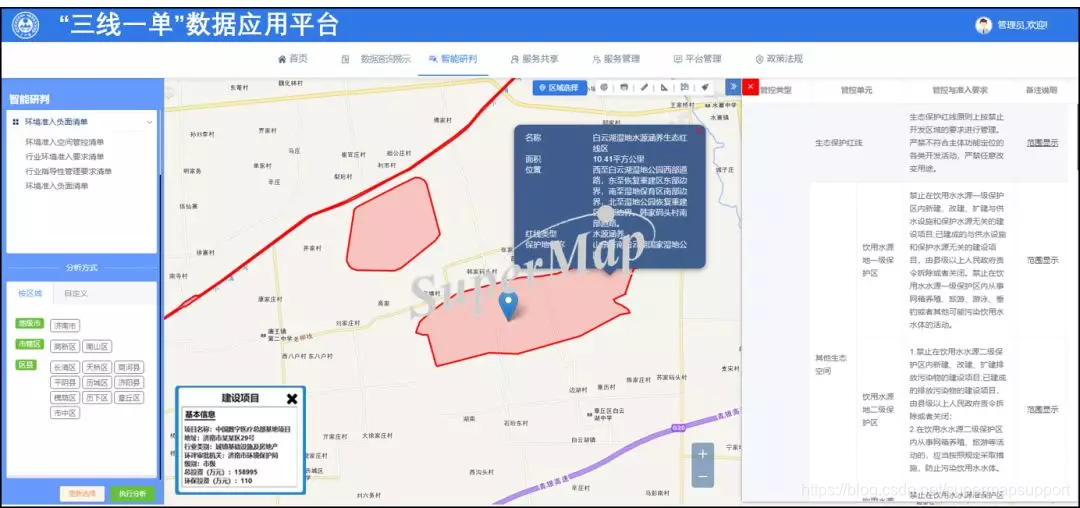Select 行业环境准入要求清单 list item
1080x508 pixels.
tap(65, 157)
